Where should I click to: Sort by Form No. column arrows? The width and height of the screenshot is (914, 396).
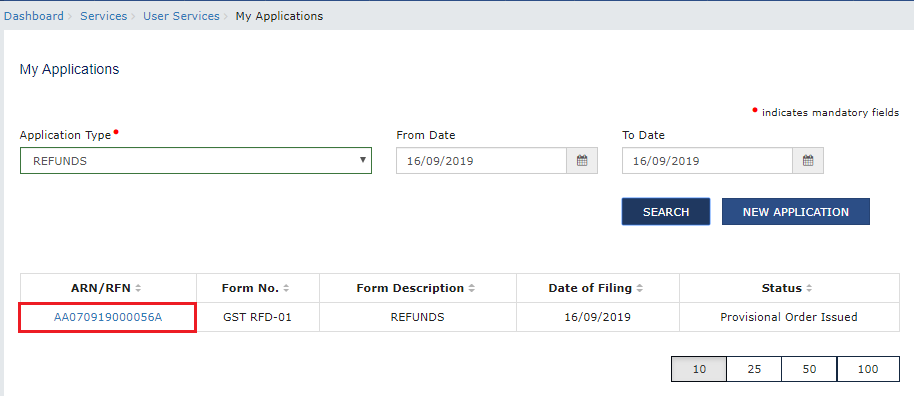coord(286,288)
